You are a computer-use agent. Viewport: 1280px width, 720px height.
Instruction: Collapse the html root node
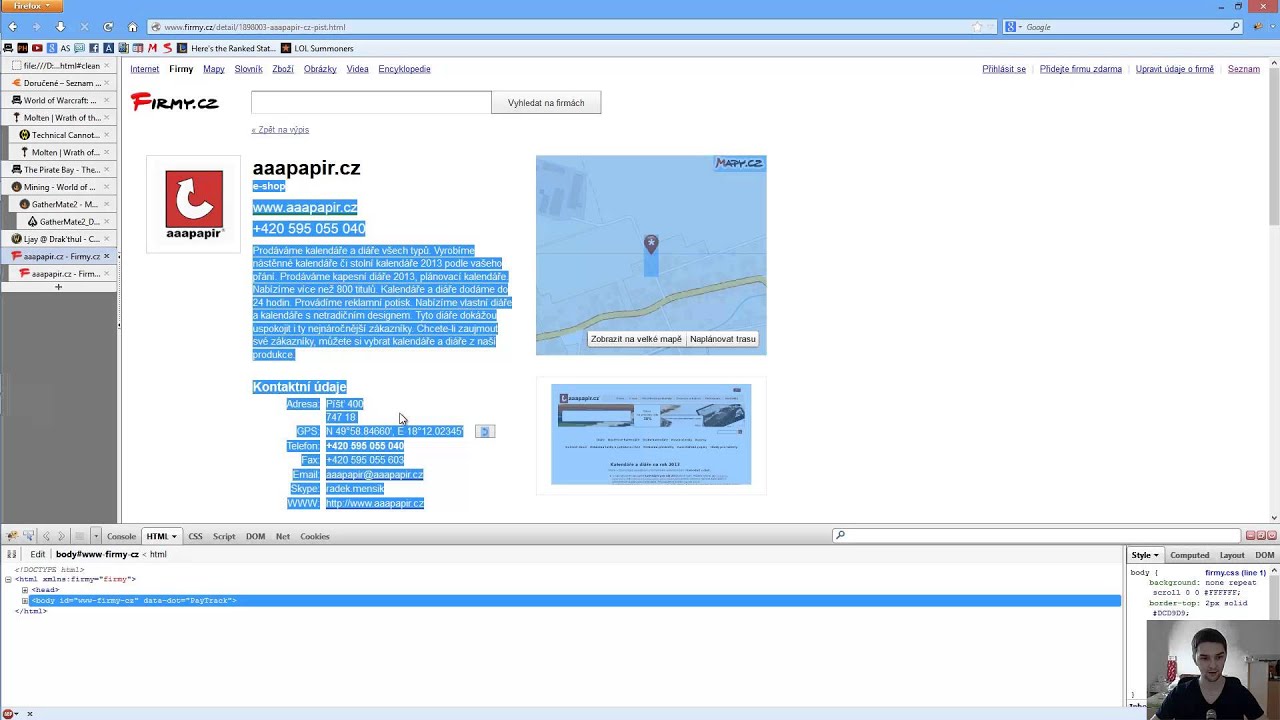pyautogui.click(x=8, y=579)
